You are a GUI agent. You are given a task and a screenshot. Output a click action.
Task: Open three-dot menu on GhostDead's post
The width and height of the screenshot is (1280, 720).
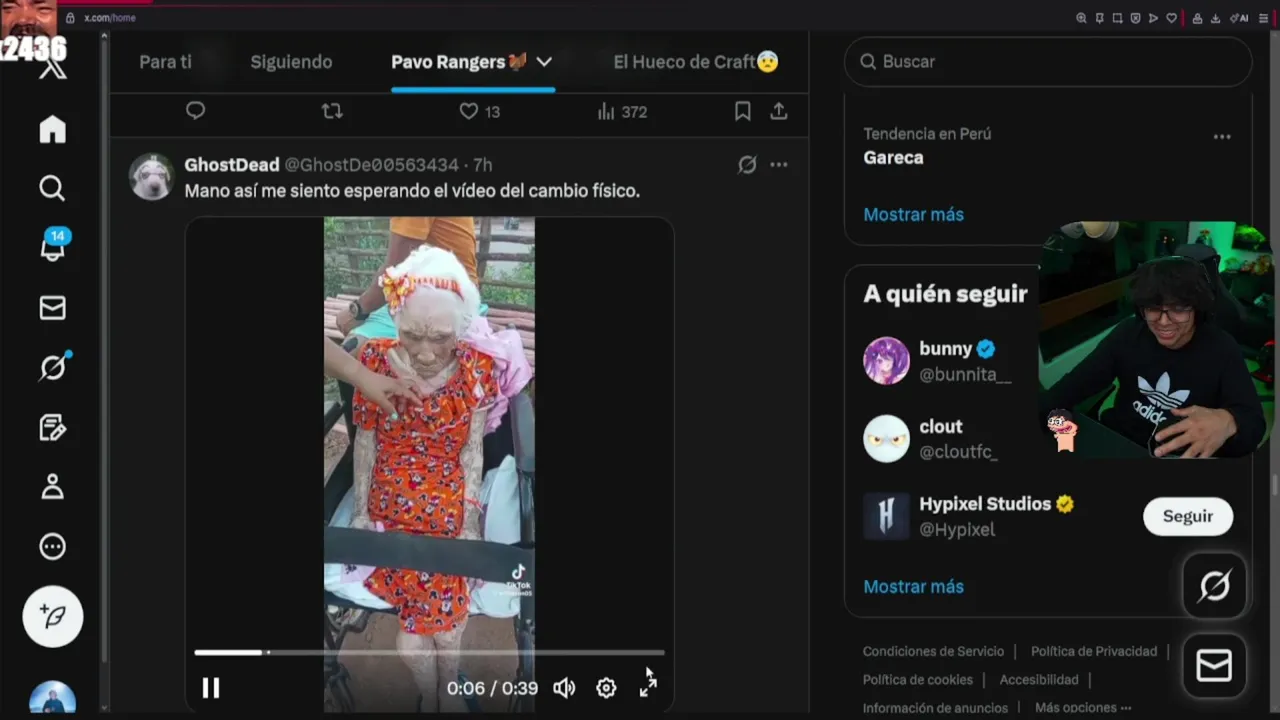779,165
